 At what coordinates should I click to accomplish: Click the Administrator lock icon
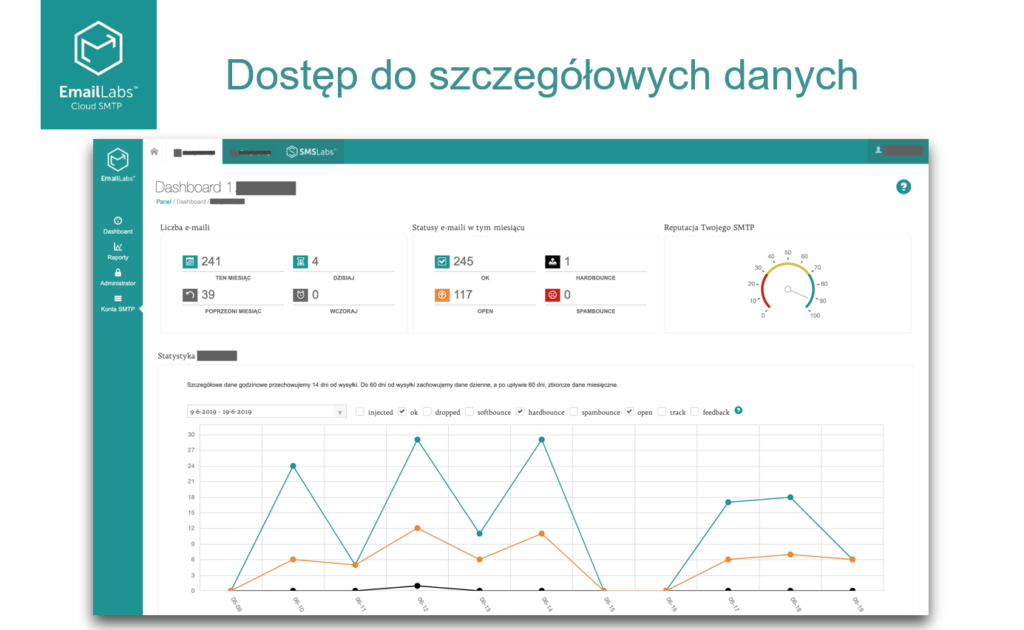coord(118,272)
